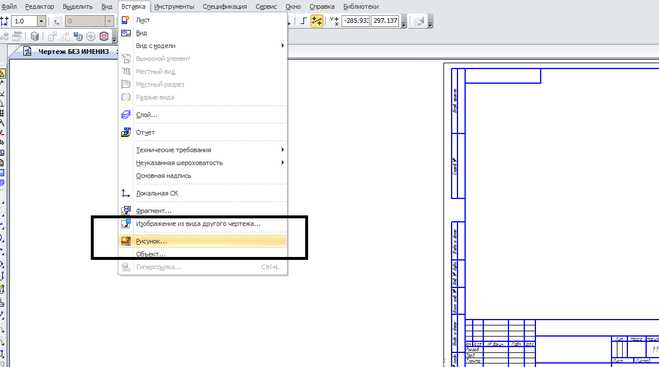659x367 pixels.
Task: Open the Инструменты menu
Action: pos(174,7)
